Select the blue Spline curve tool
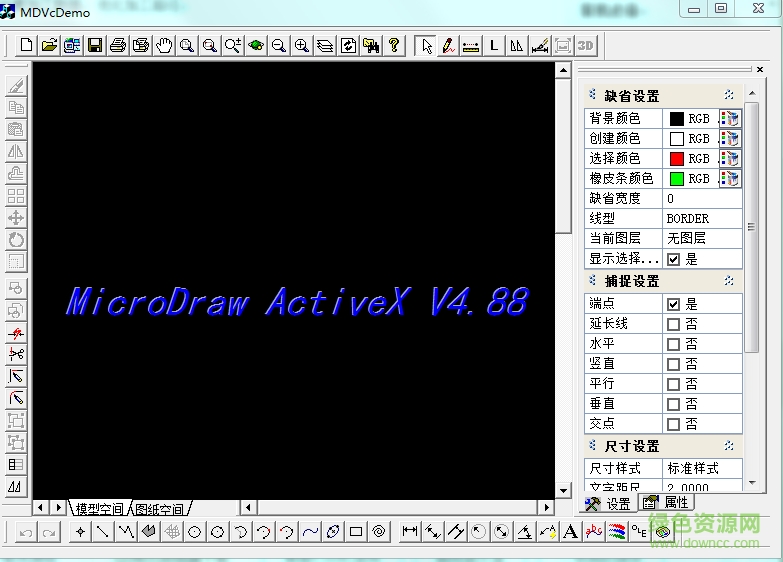This screenshot has width=783, height=562. point(310,532)
